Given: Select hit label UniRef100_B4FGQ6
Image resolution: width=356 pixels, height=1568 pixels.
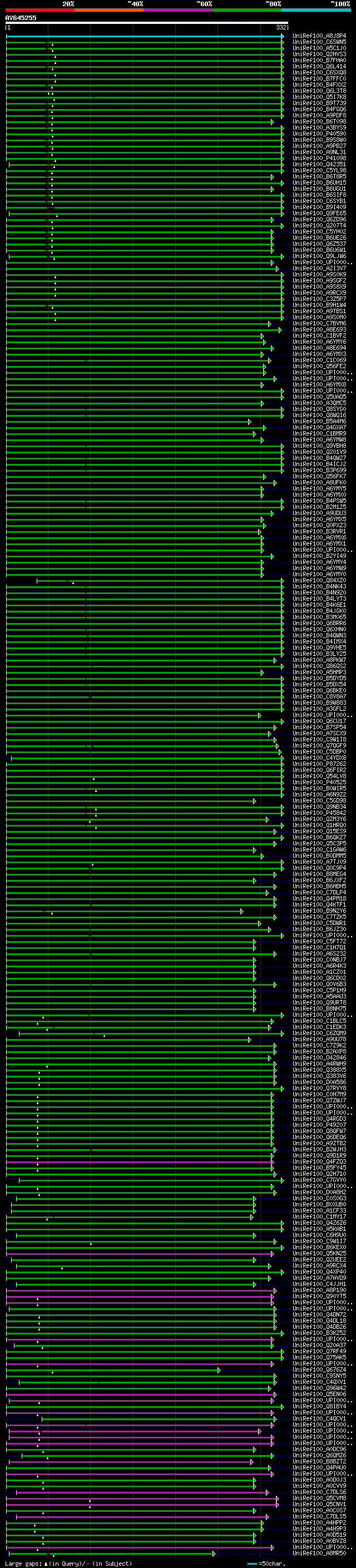Looking at the screenshot, I should (x=319, y=109).
